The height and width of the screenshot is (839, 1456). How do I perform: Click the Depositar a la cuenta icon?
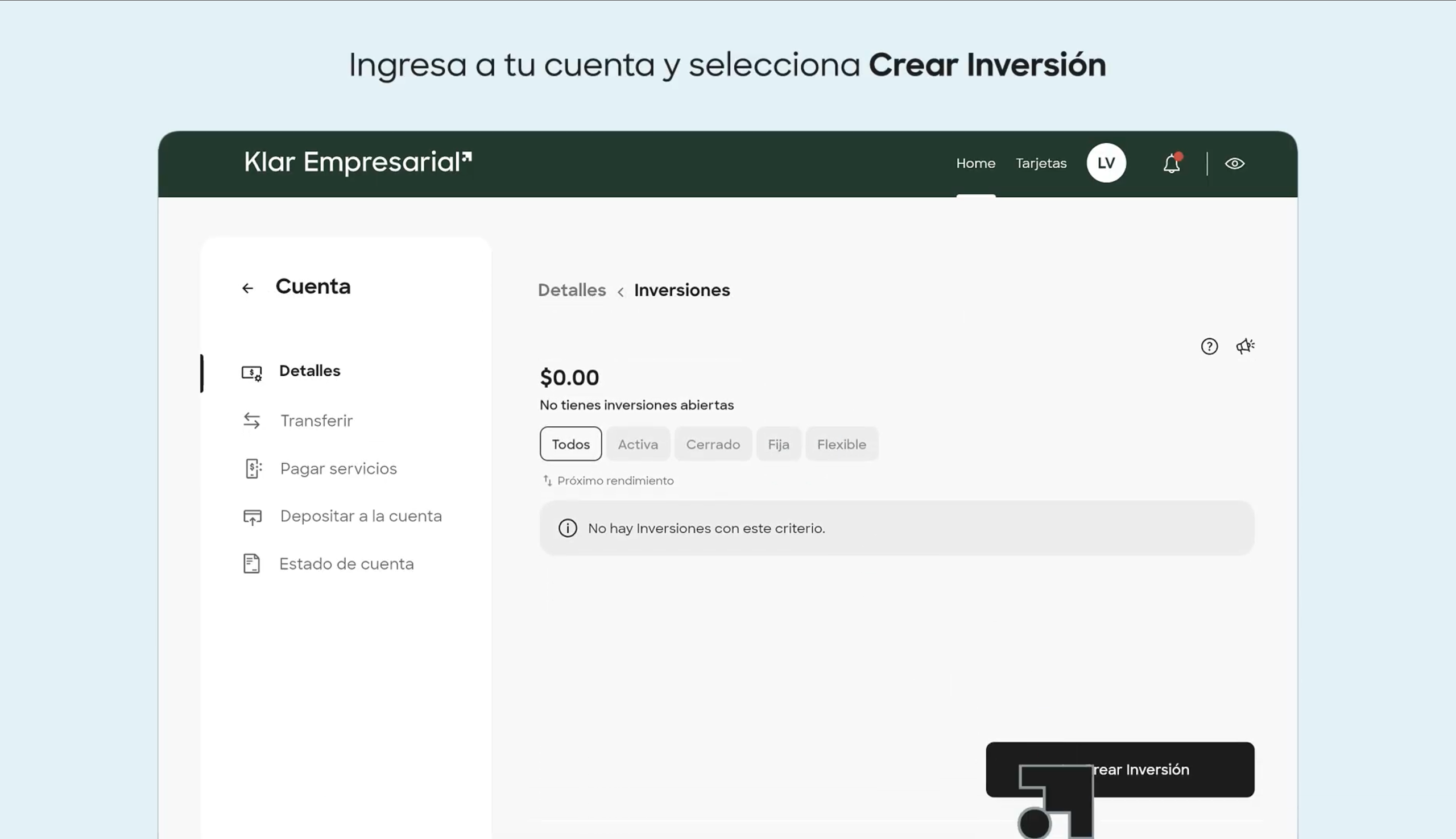pos(252,517)
